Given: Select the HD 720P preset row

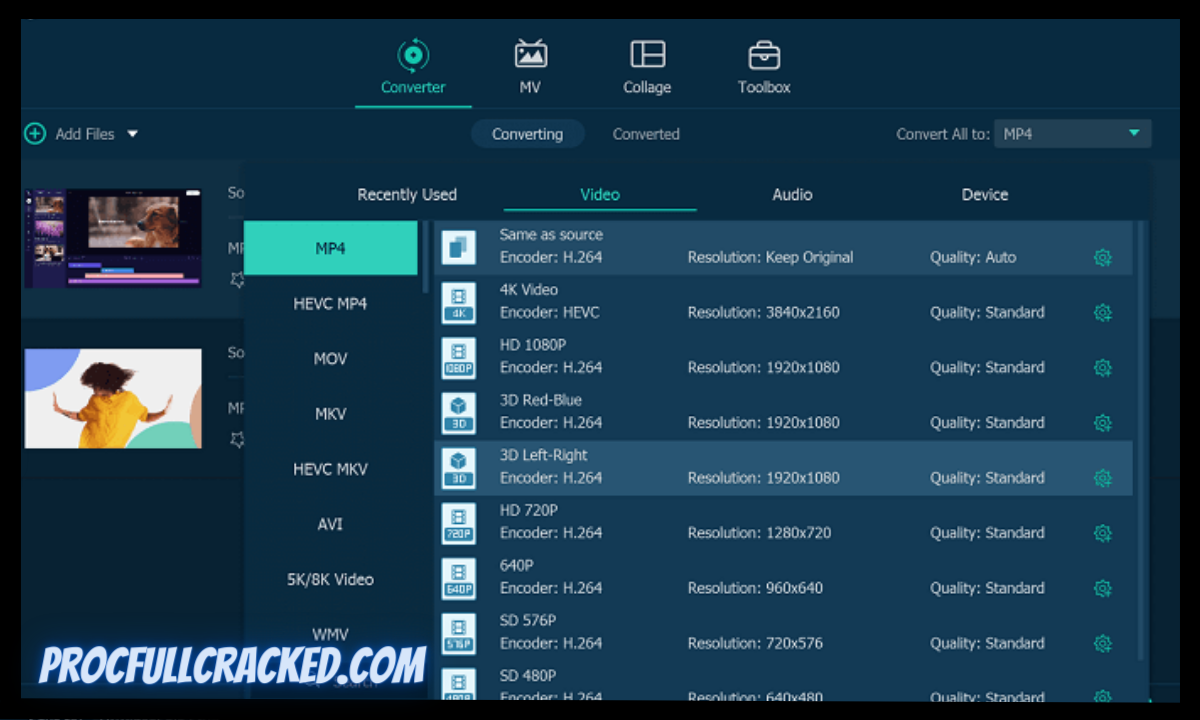Looking at the screenshot, I should pos(700,522).
